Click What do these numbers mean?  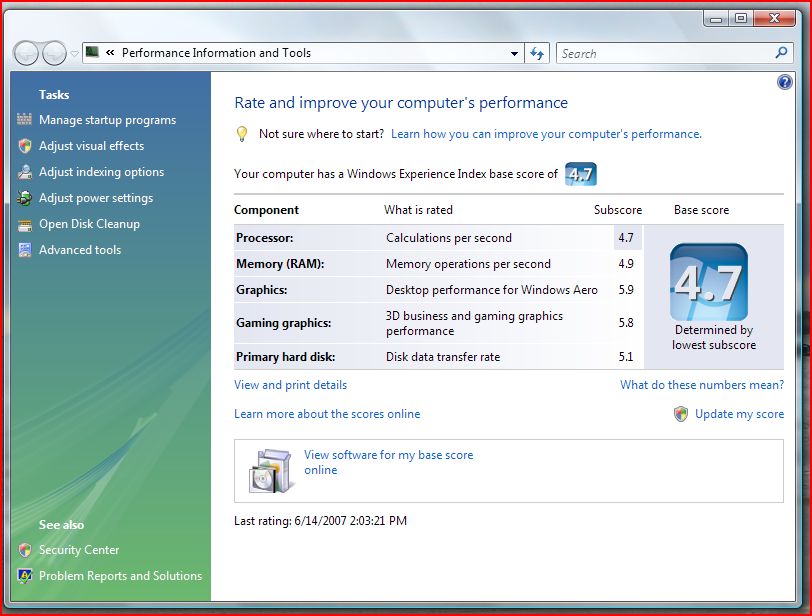[702, 385]
